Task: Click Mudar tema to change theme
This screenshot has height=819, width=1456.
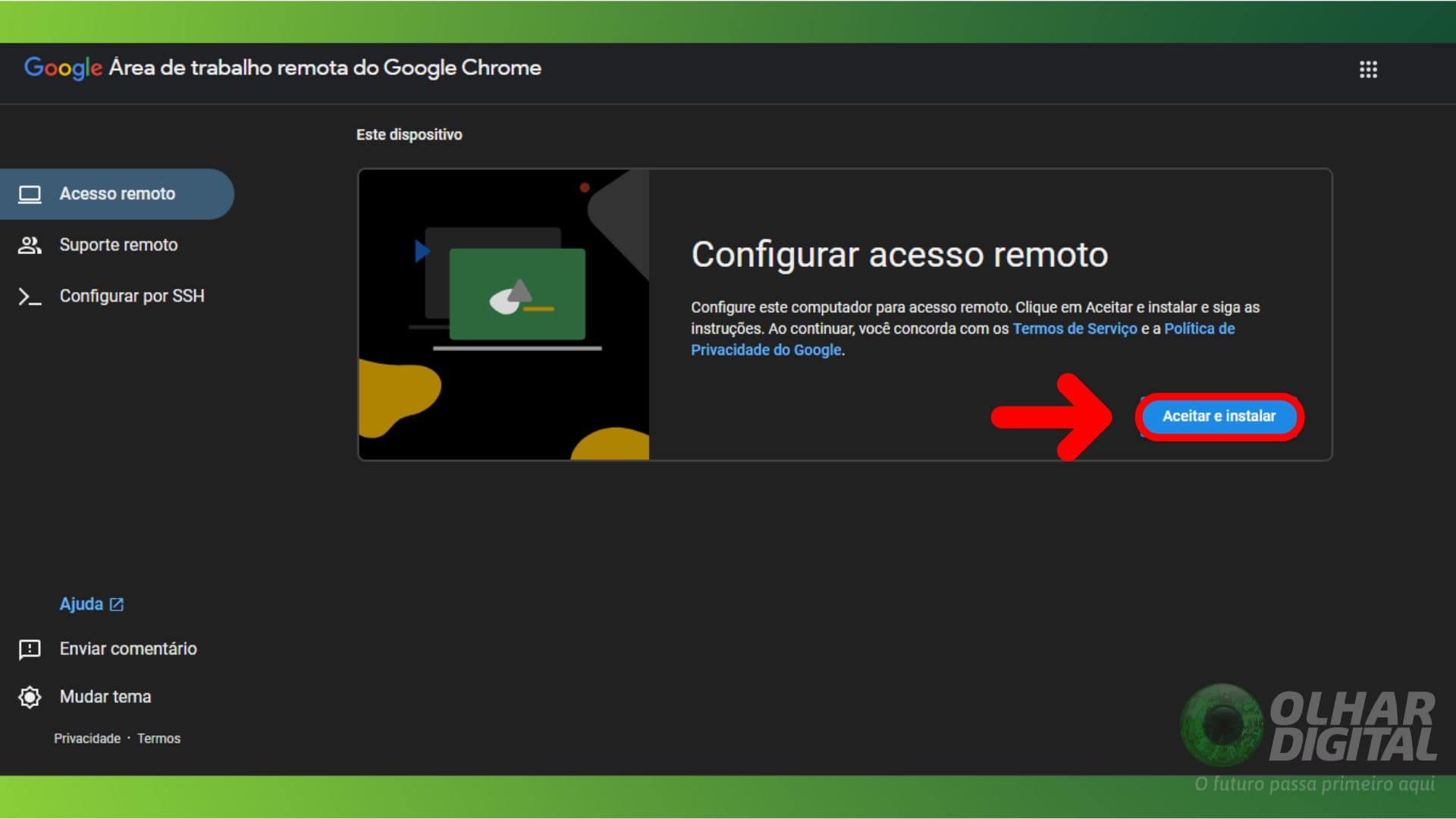Action: coord(105,697)
